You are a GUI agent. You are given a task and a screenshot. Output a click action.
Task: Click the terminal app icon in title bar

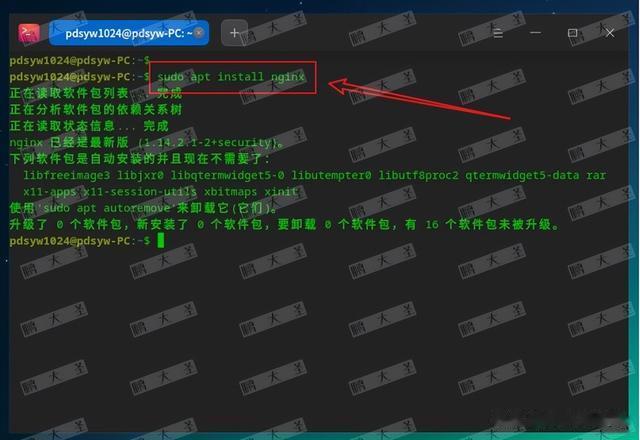click(29, 33)
